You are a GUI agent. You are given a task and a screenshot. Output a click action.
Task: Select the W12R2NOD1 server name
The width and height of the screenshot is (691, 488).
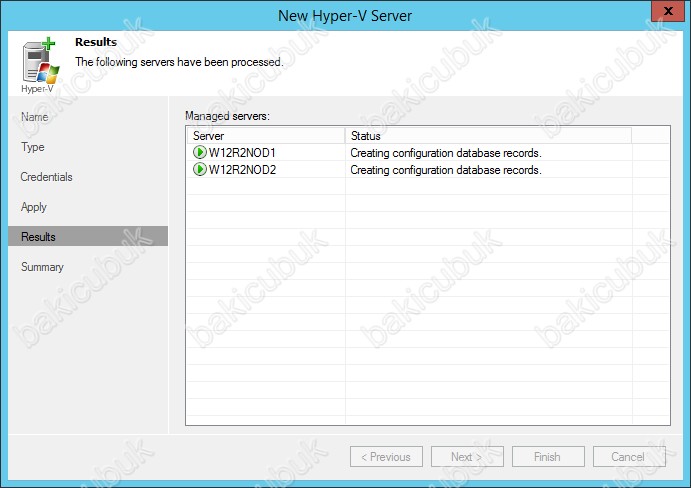(242, 153)
